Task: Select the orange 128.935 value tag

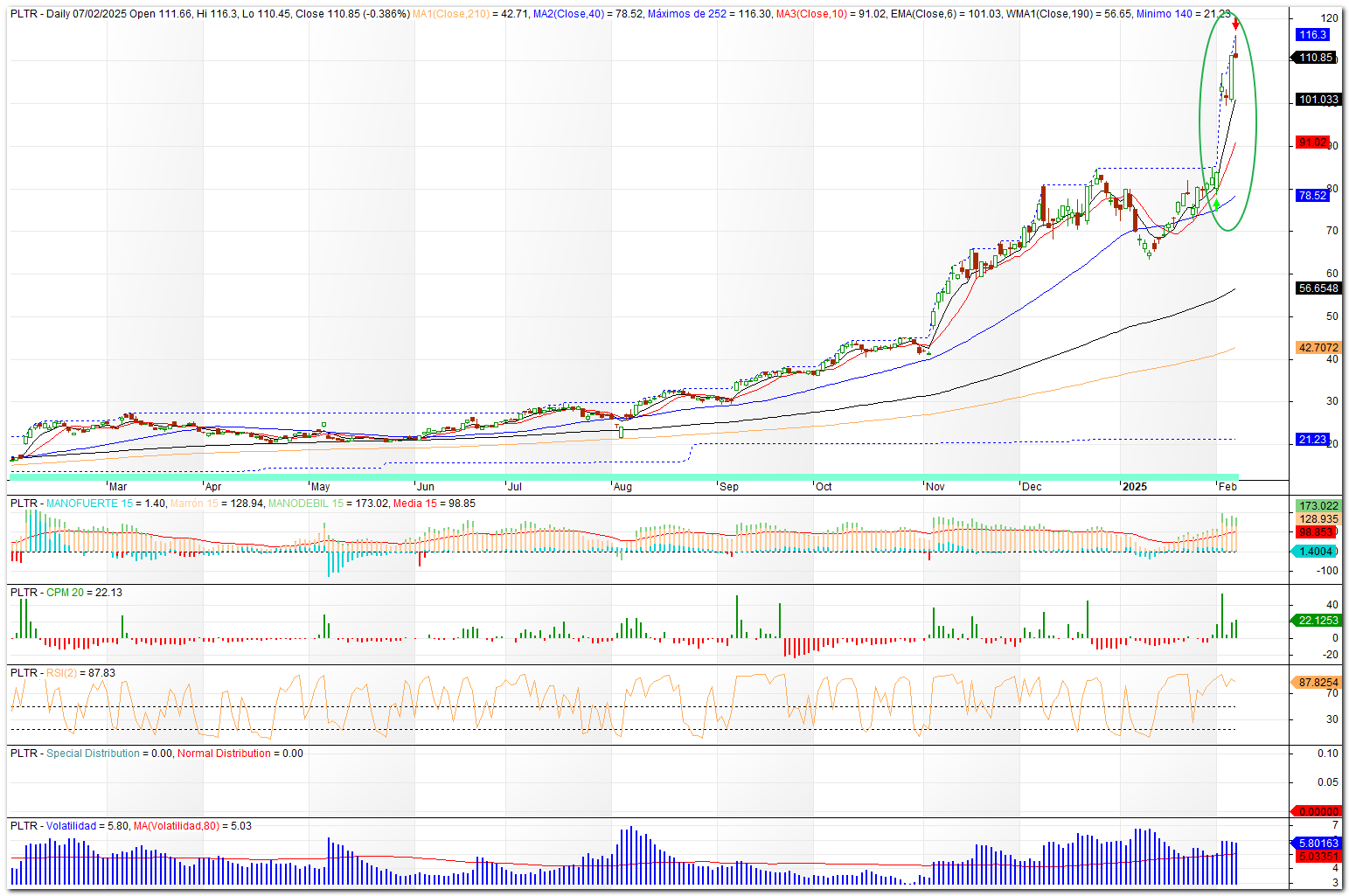Action: click(x=1318, y=519)
